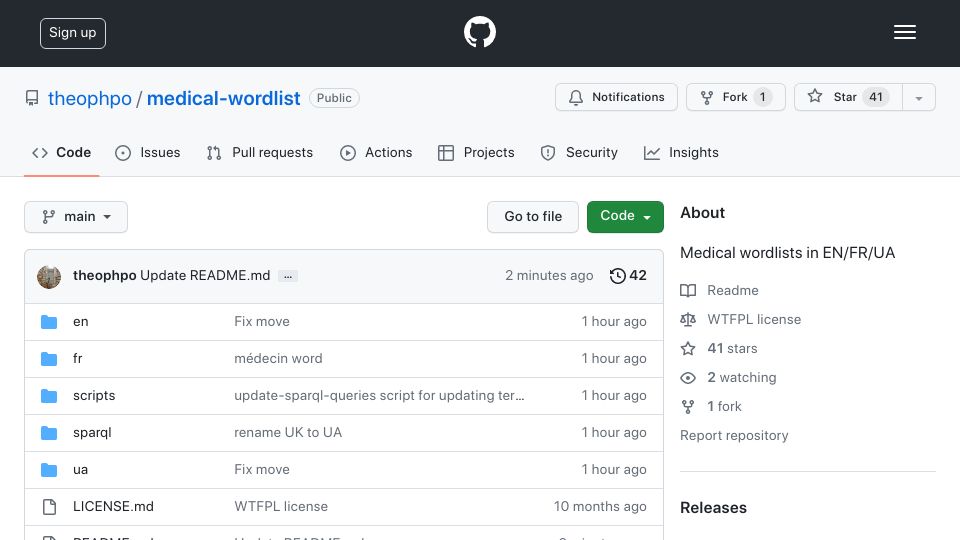Click the 'WTFPL license' commit message
This screenshot has height=540, width=960.
pyautogui.click(x=281, y=506)
